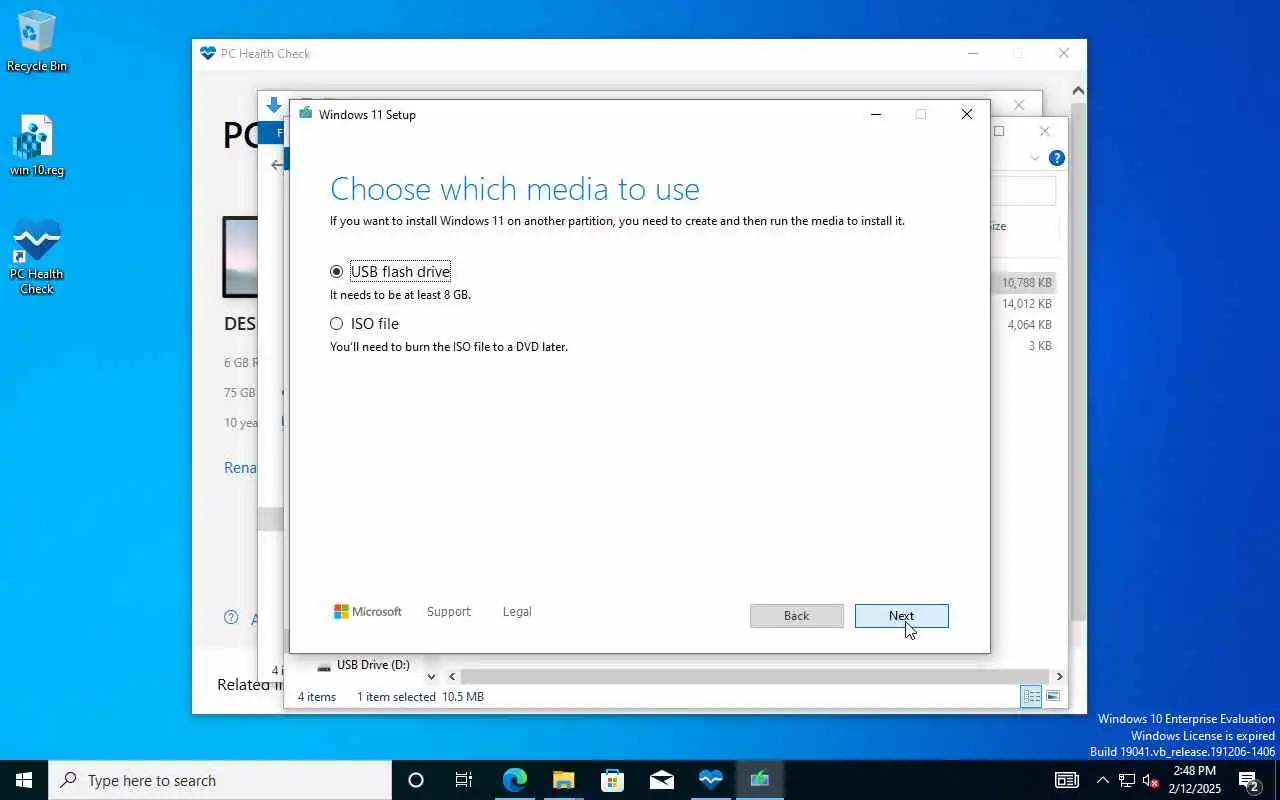Open the notification center icon
This screenshot has width=1280, height=800.
[1249, 780]
